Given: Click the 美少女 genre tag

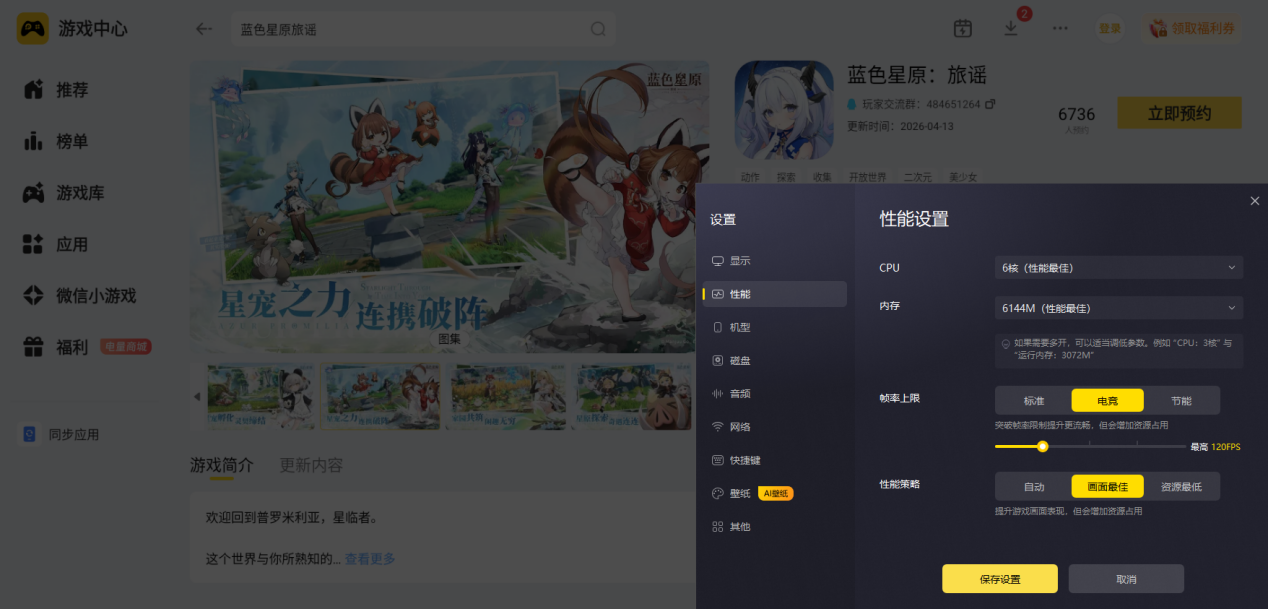Looking at the screenshot, I should (x=962, y=177).
